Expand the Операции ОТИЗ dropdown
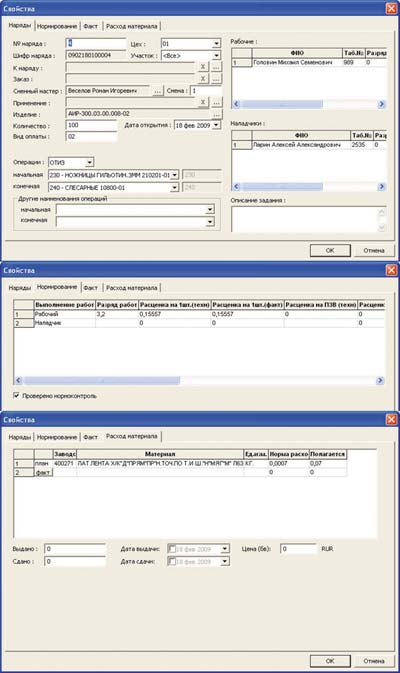The height and width of the screenshot is (673, 400). [89, 162]
